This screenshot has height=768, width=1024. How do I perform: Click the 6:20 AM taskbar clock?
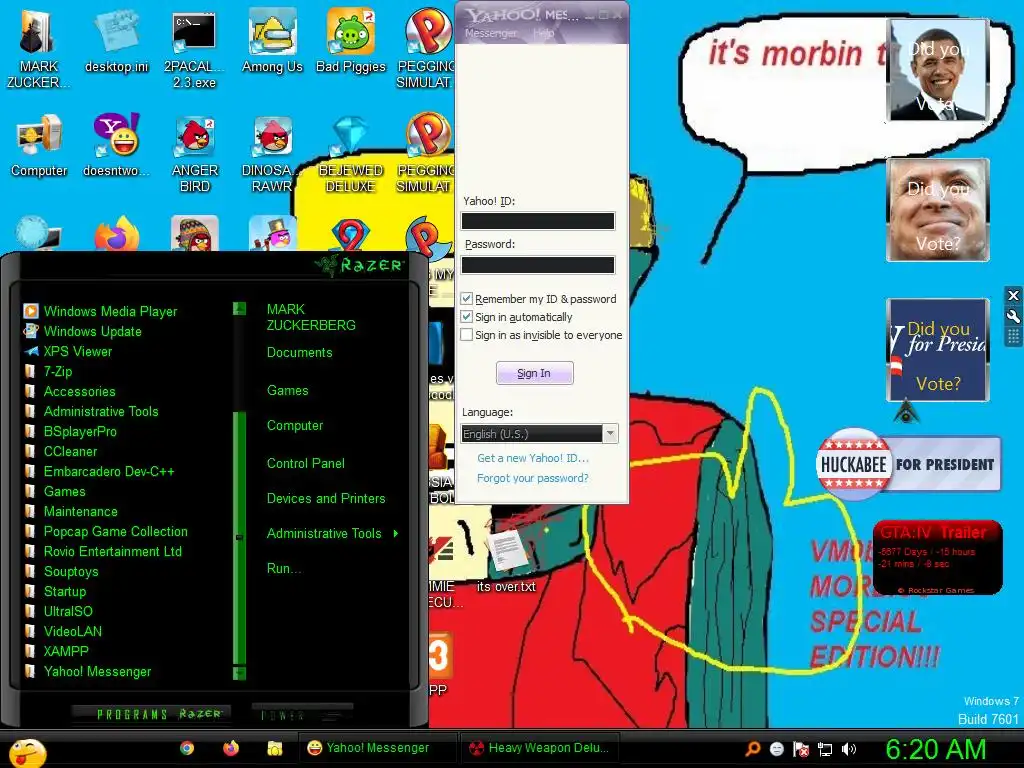[x=935, y=749]
